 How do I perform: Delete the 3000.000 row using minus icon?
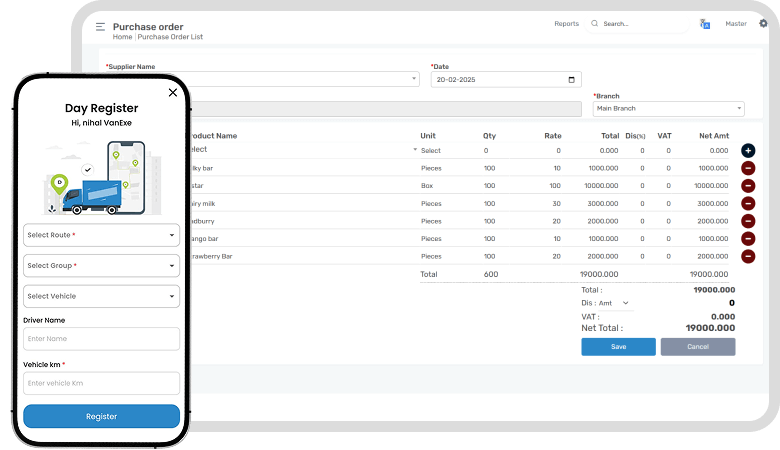748,203
